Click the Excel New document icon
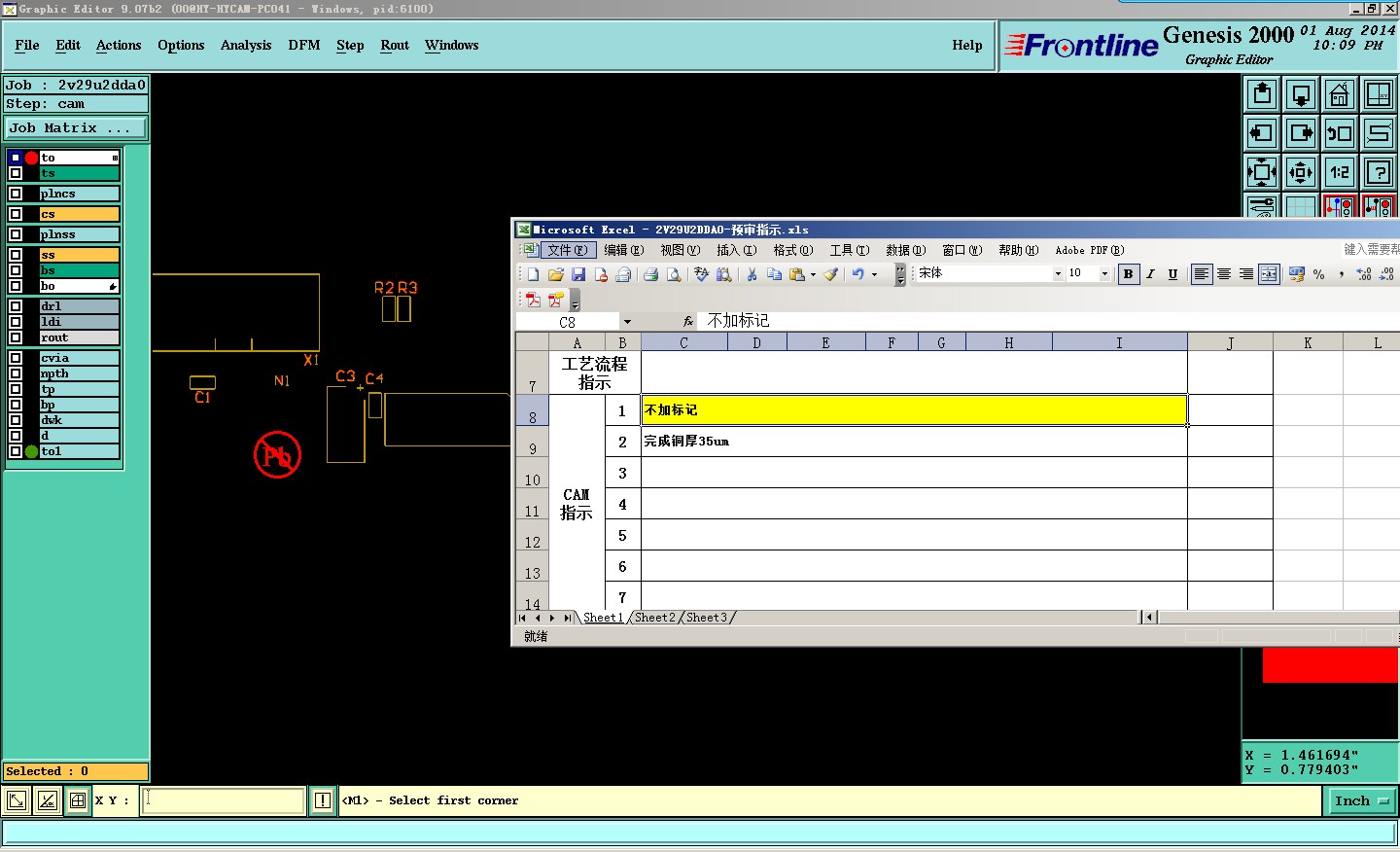Image resolution: width=1400 pixels, height=852 pixels. (x=533, y=274)
